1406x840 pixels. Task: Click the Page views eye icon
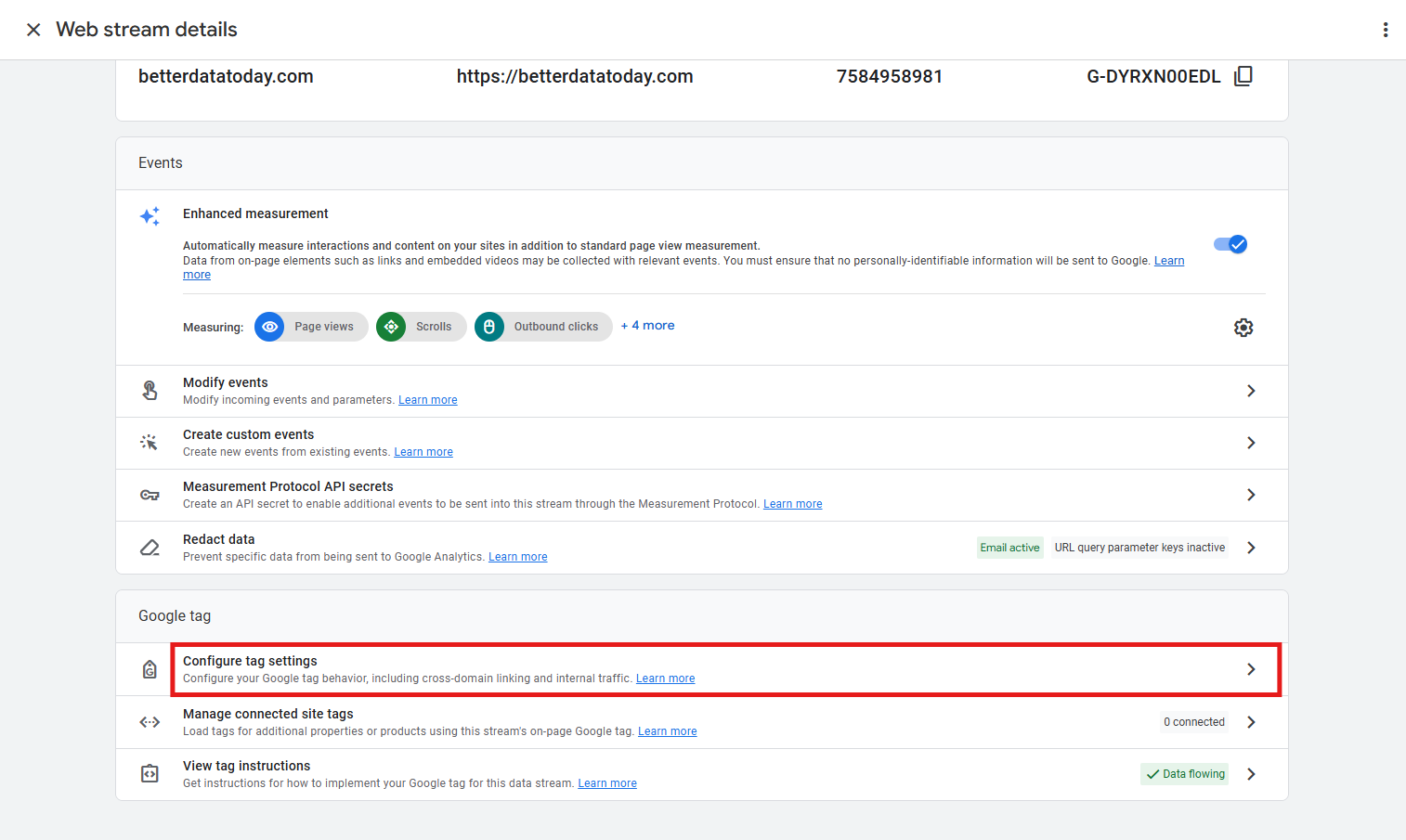pyautogui.click(x=269, y=327)
